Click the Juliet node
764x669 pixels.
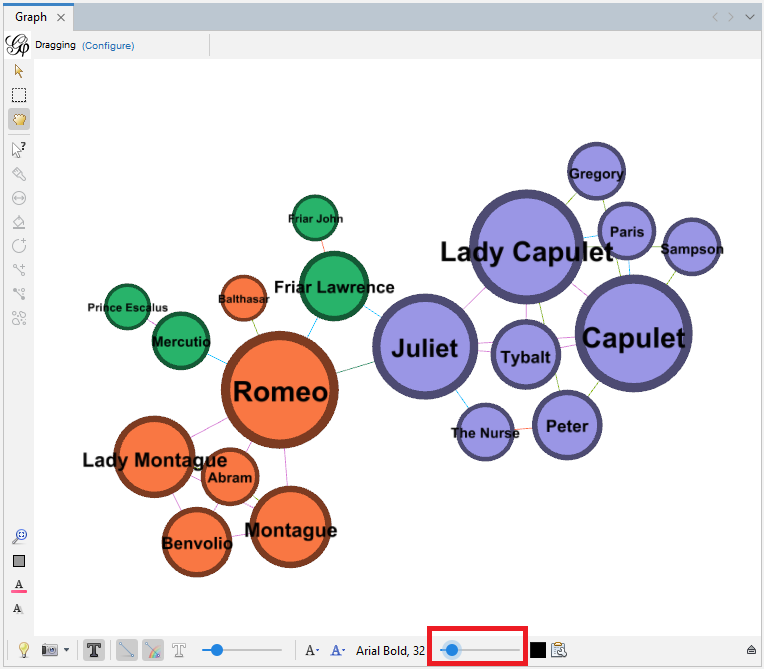click(x=425, y=346)
